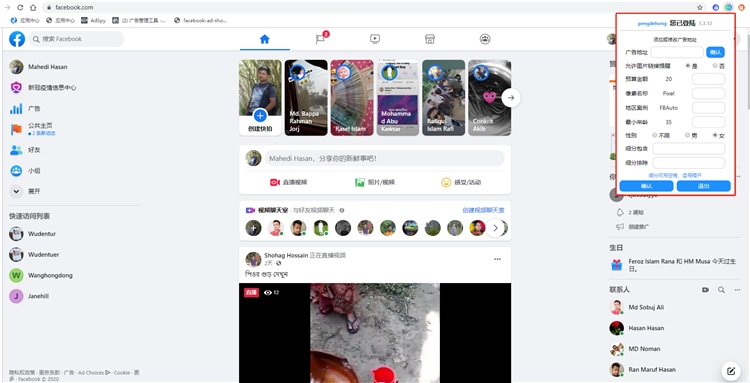Click the orange extension icon in the browser toolbar
This screenshot has width=750, height=383.
click(741, 7)
